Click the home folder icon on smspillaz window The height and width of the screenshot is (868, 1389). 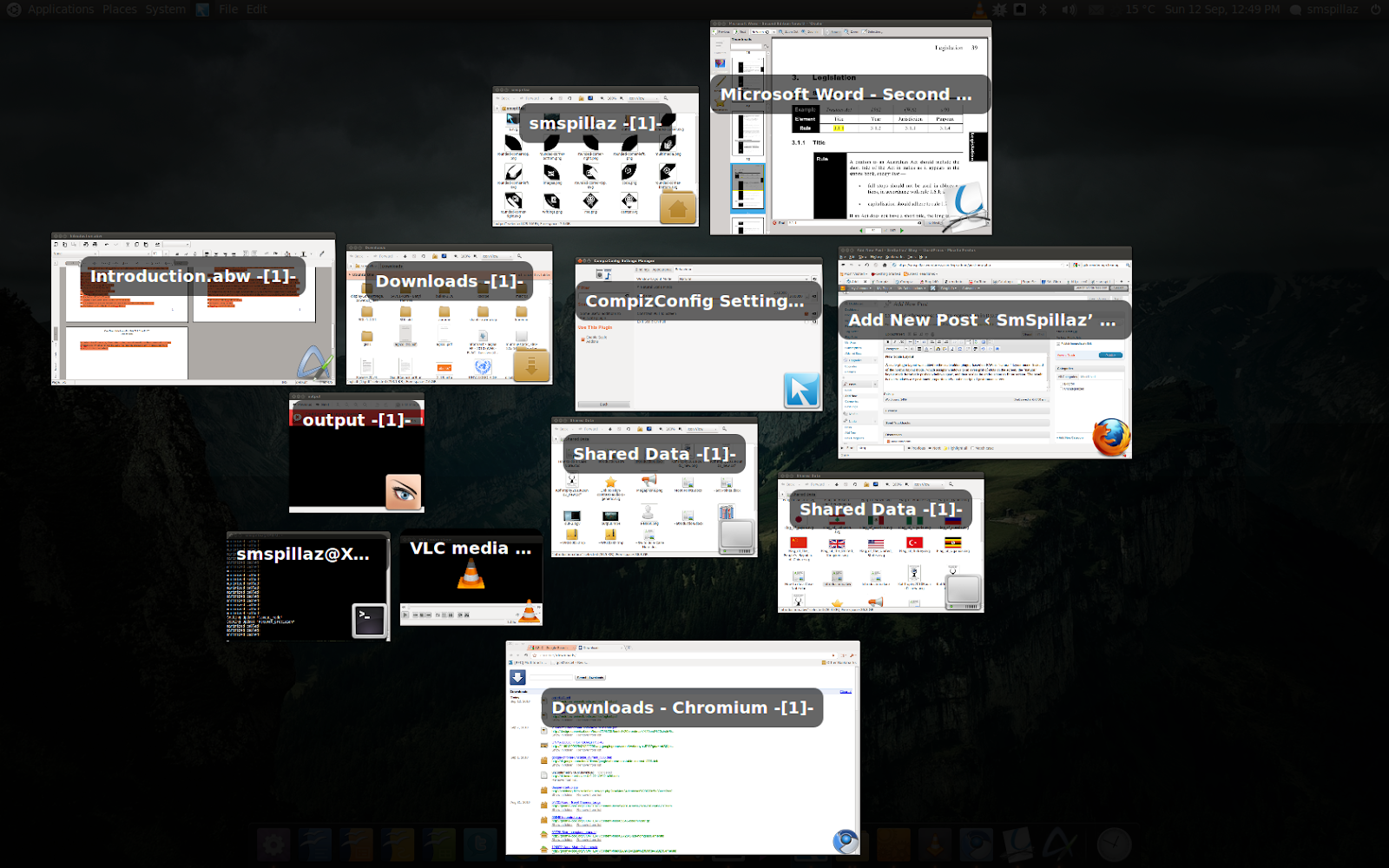pos(678,208)
